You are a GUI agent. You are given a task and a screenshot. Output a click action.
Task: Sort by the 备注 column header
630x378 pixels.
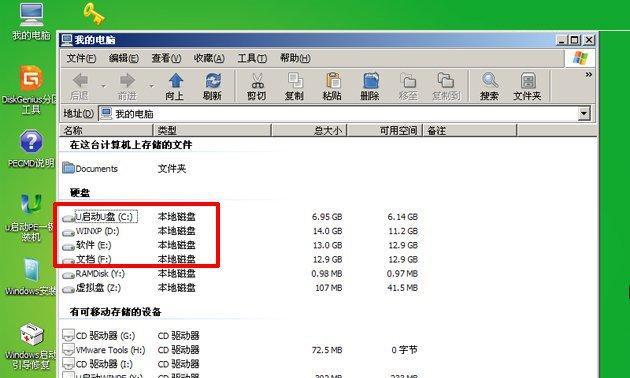click(x=470, y=131)
